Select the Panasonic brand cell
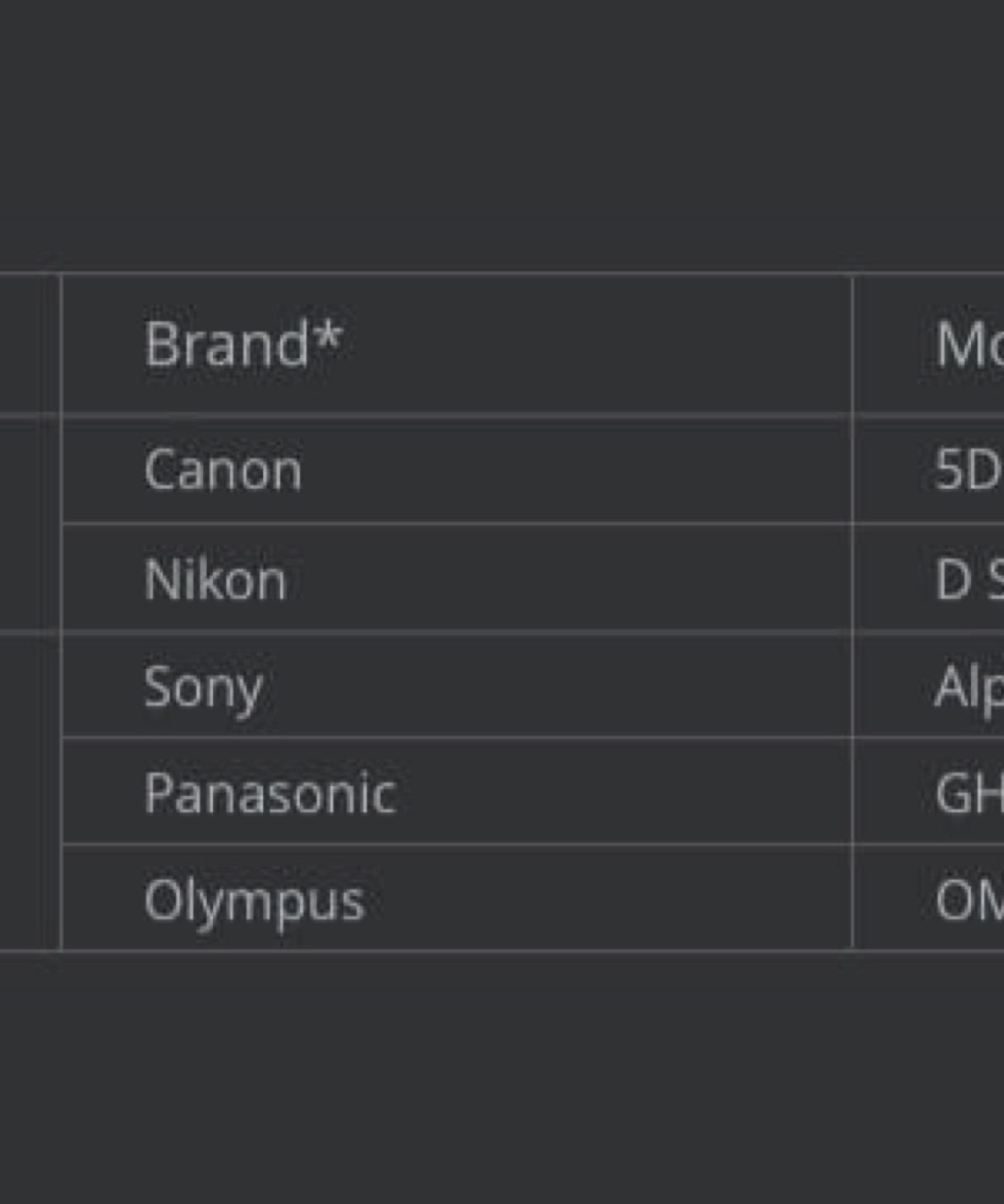This screenshot has height=1204, width=1004. [269, 793]
